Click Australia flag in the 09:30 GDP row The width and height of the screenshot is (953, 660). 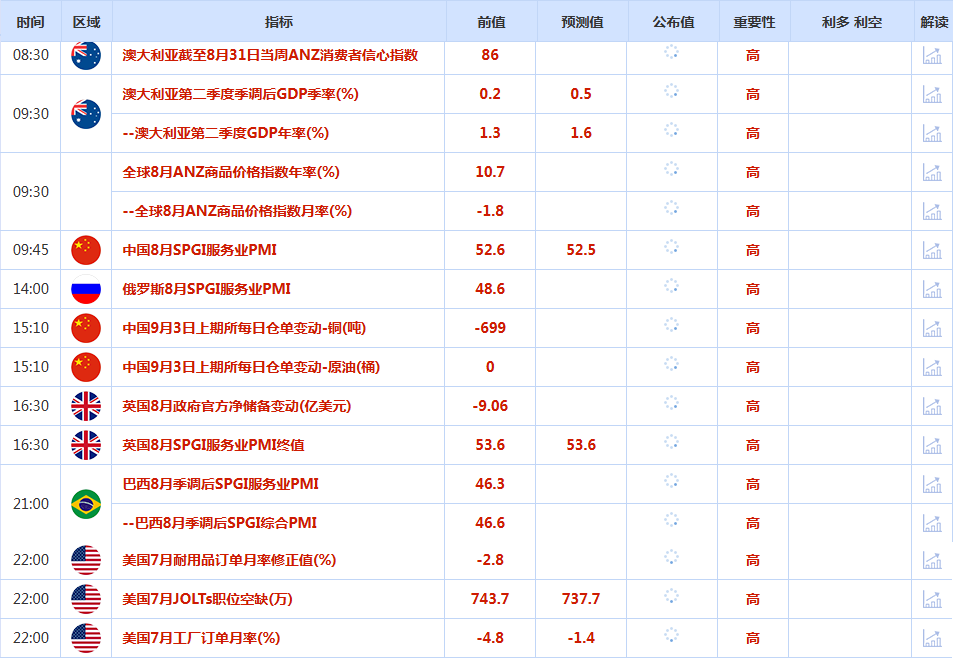point(86,114)
